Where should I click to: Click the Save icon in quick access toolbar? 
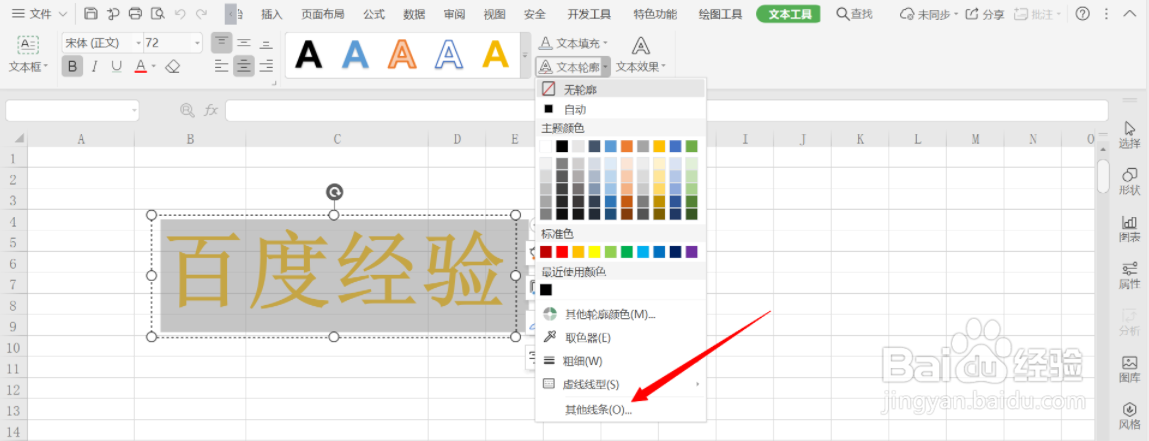coord(91,14)
